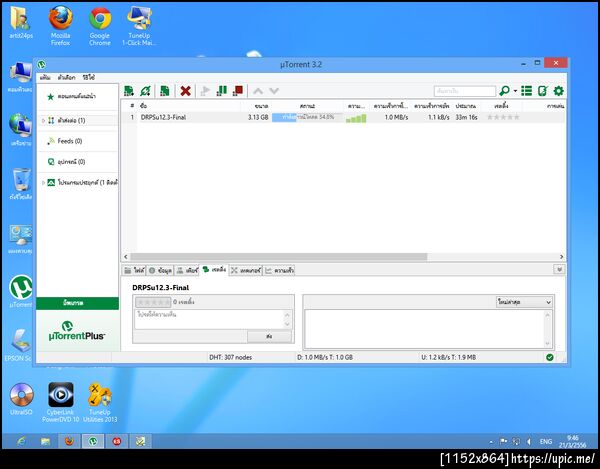Switch to the Trackers detail tab
The width and height of the screenshot is (600, 469).
coord(246,270)
